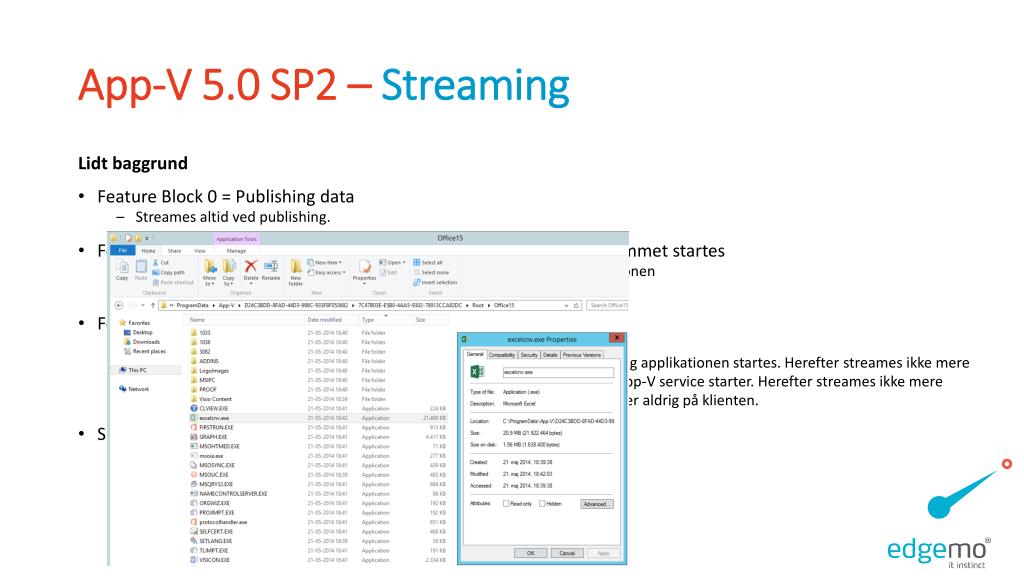This screenshot has height=576, width=1024.
Task: Switch to the View ribbon tab
Action: click(199, 251)
